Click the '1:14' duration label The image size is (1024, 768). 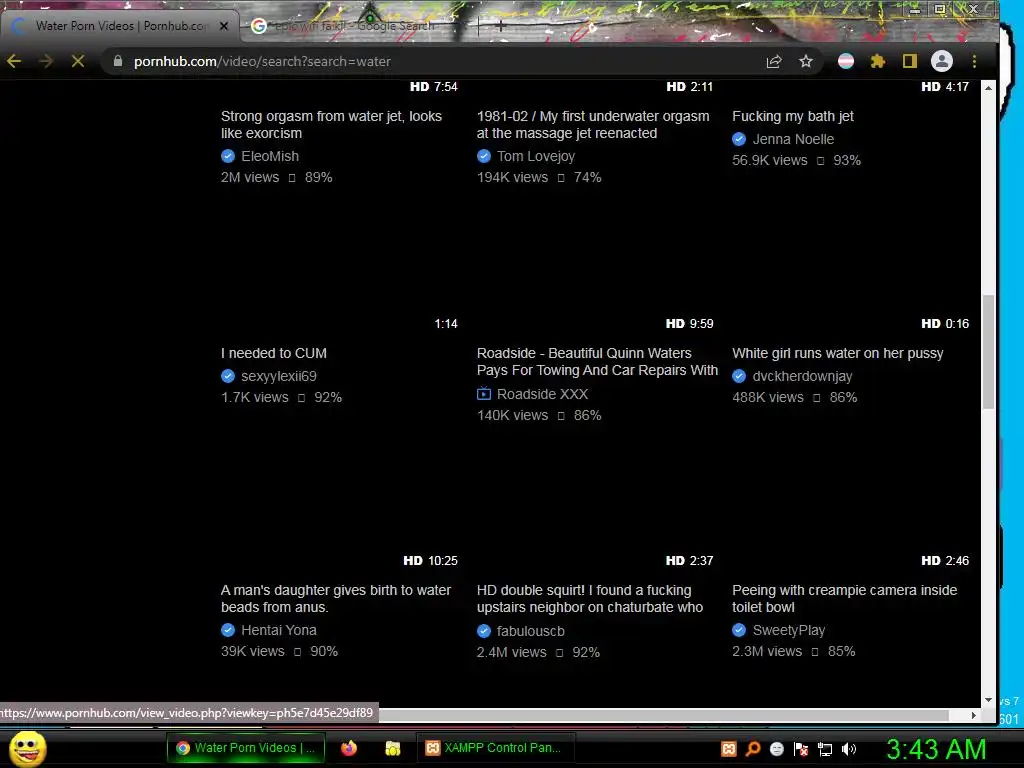(446, 324)
